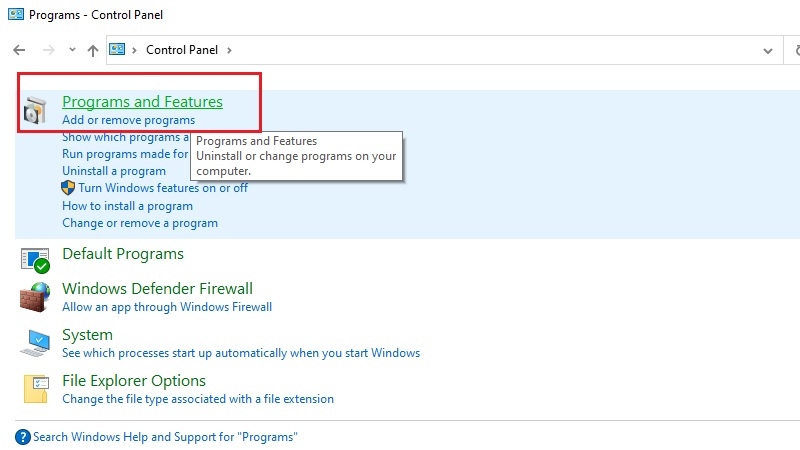The image size is (800, 450).
Task: Click the Programs and Features disc icon
Action: 35,110
